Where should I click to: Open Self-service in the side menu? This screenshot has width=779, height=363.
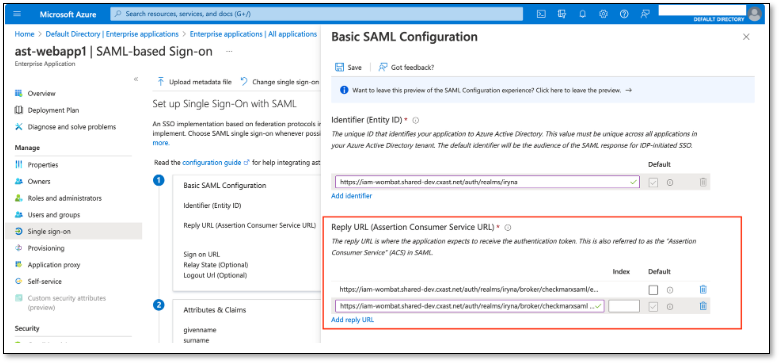pyautogui.click(x=45, y=282)
